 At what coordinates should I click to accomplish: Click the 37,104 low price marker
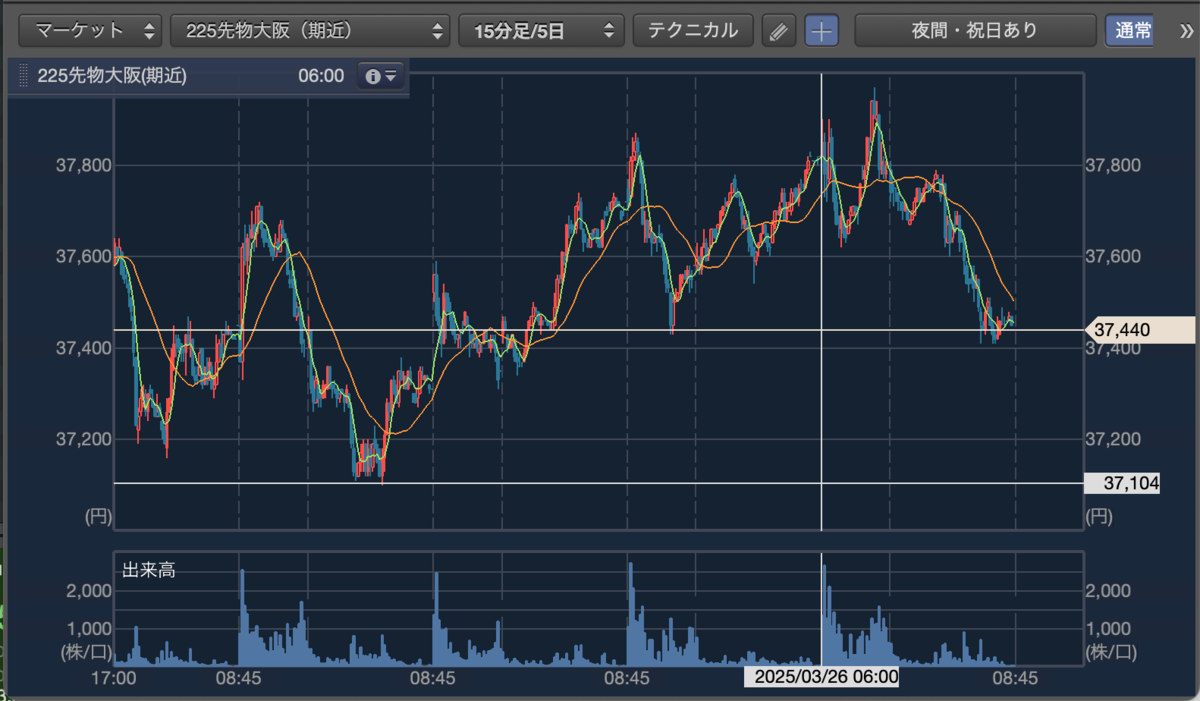click(1123, 483)
